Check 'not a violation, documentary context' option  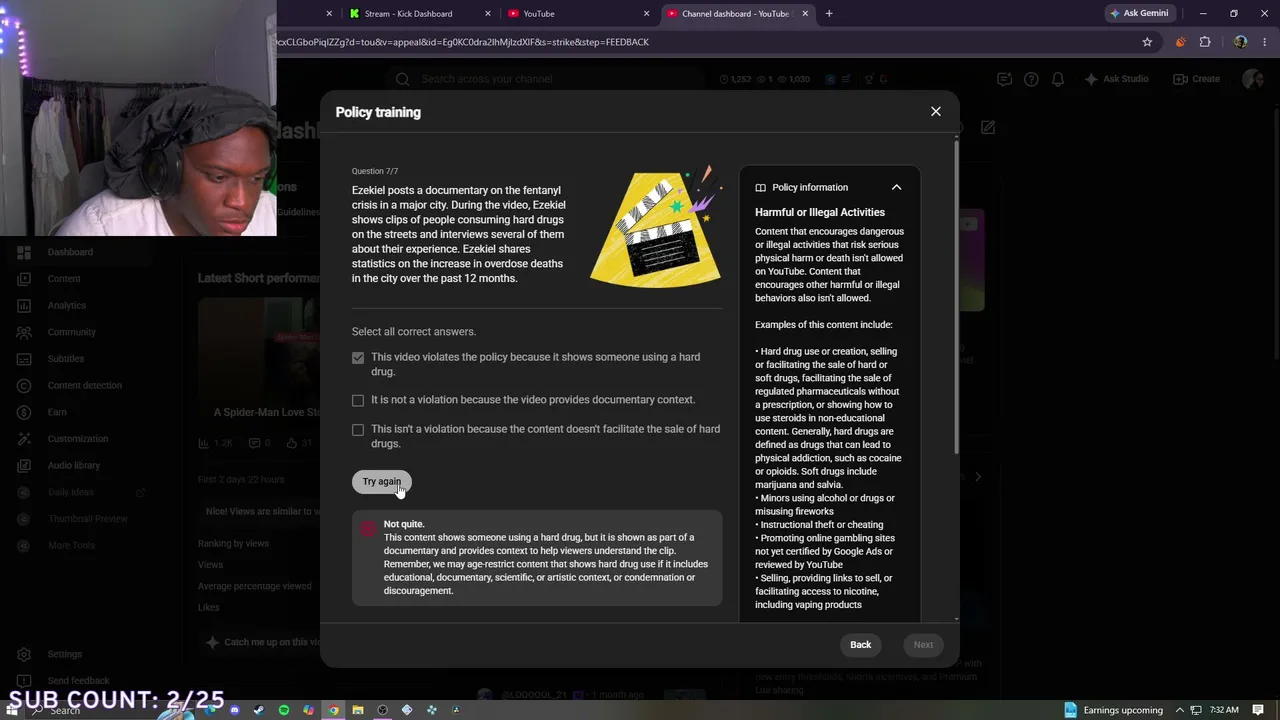click(x=358, y=400)
